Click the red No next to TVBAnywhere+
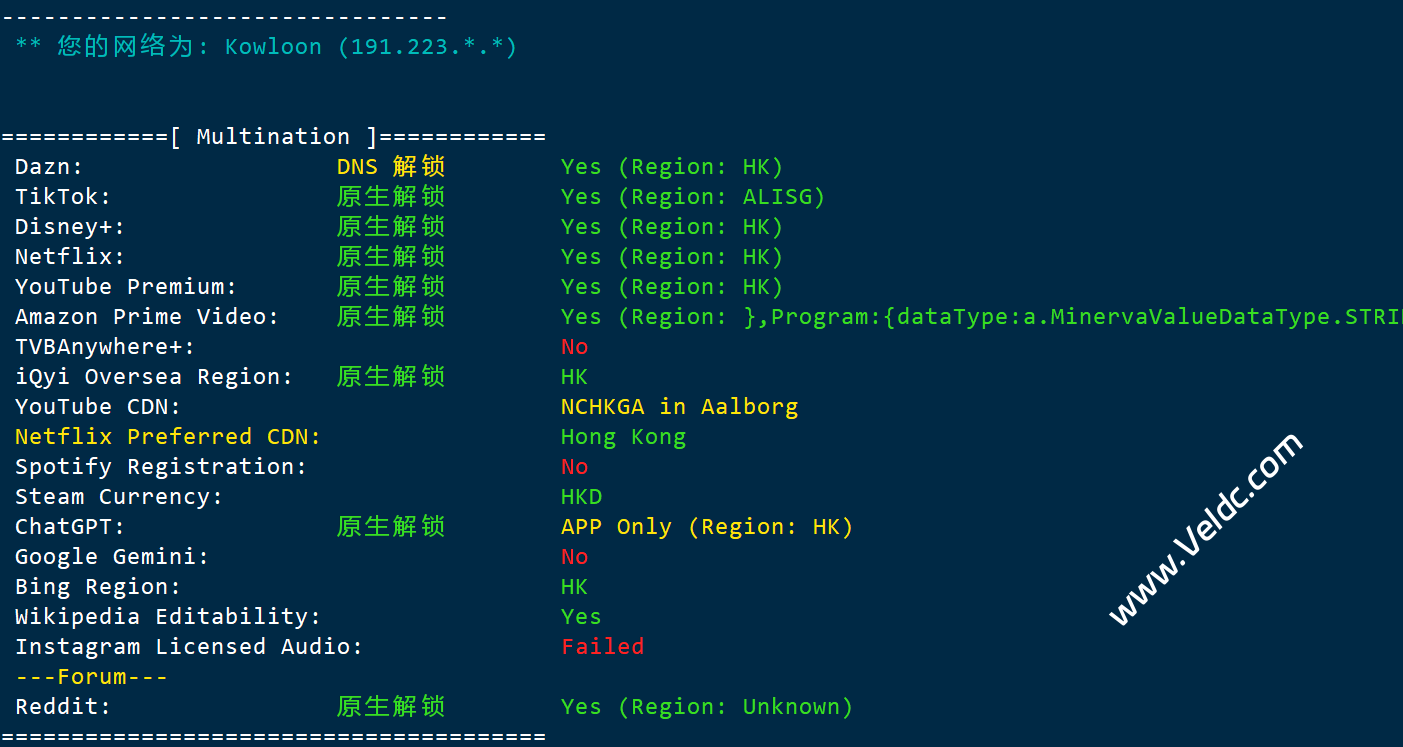1403x747 pixels. click(x=575, y=347)
